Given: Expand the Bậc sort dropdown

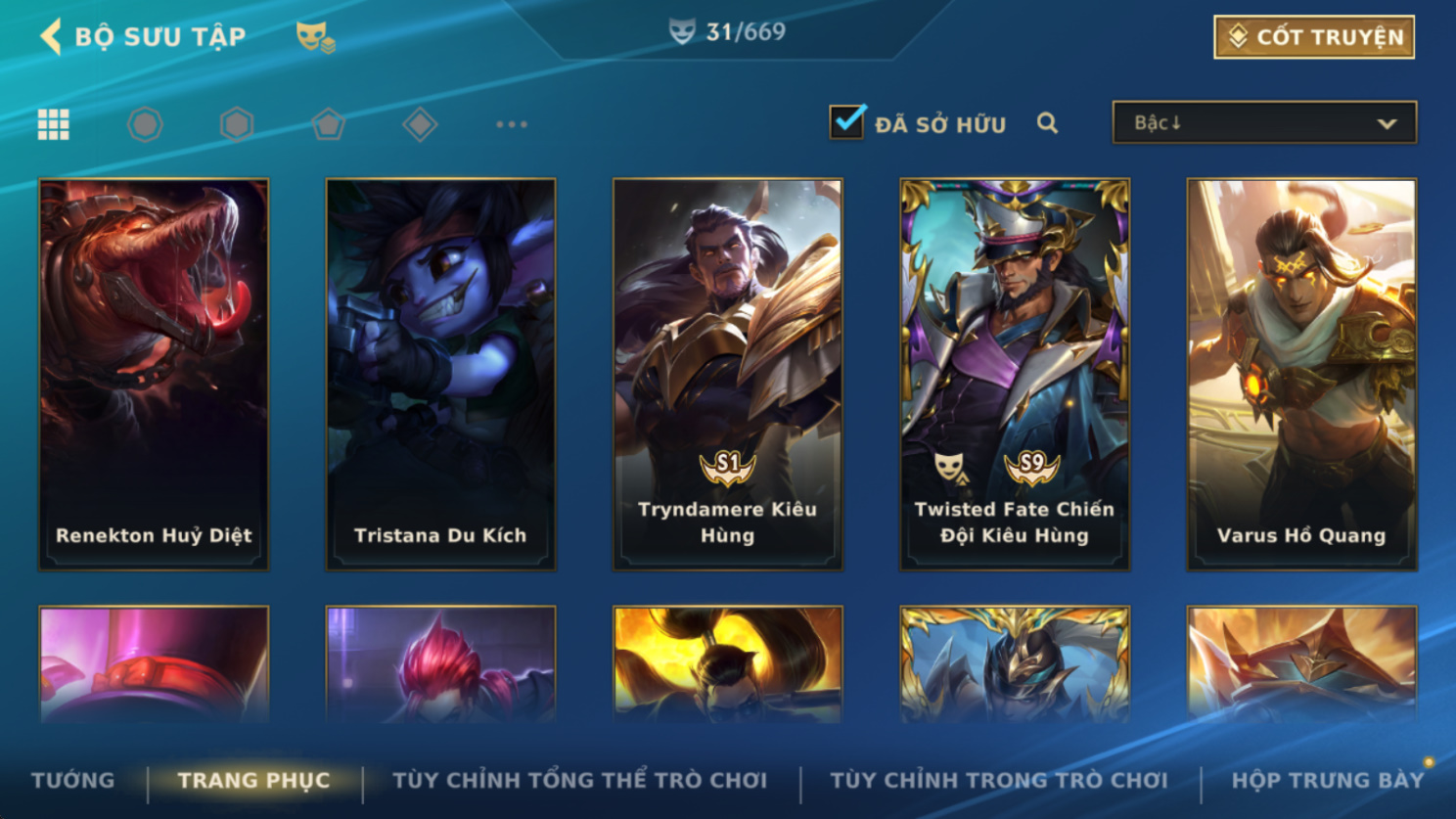Looking at the screenshot, I should click(x=1264, y=123).
